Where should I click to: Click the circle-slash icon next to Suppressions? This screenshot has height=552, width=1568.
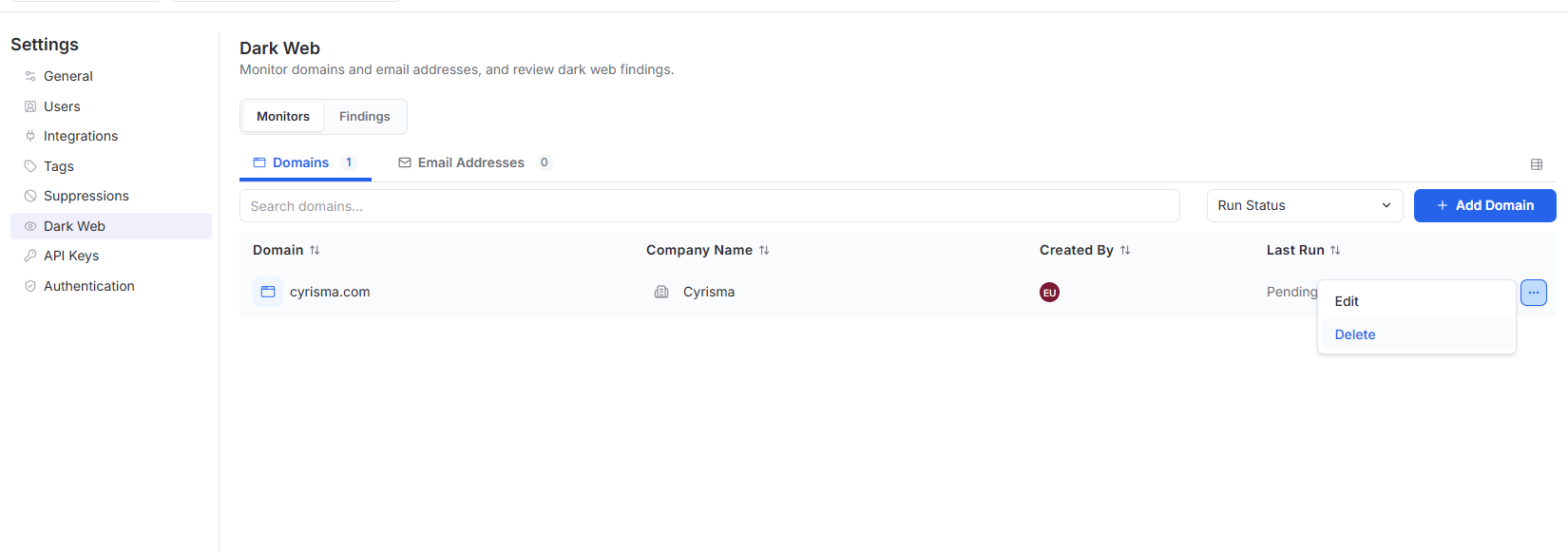tap(30, 196)
